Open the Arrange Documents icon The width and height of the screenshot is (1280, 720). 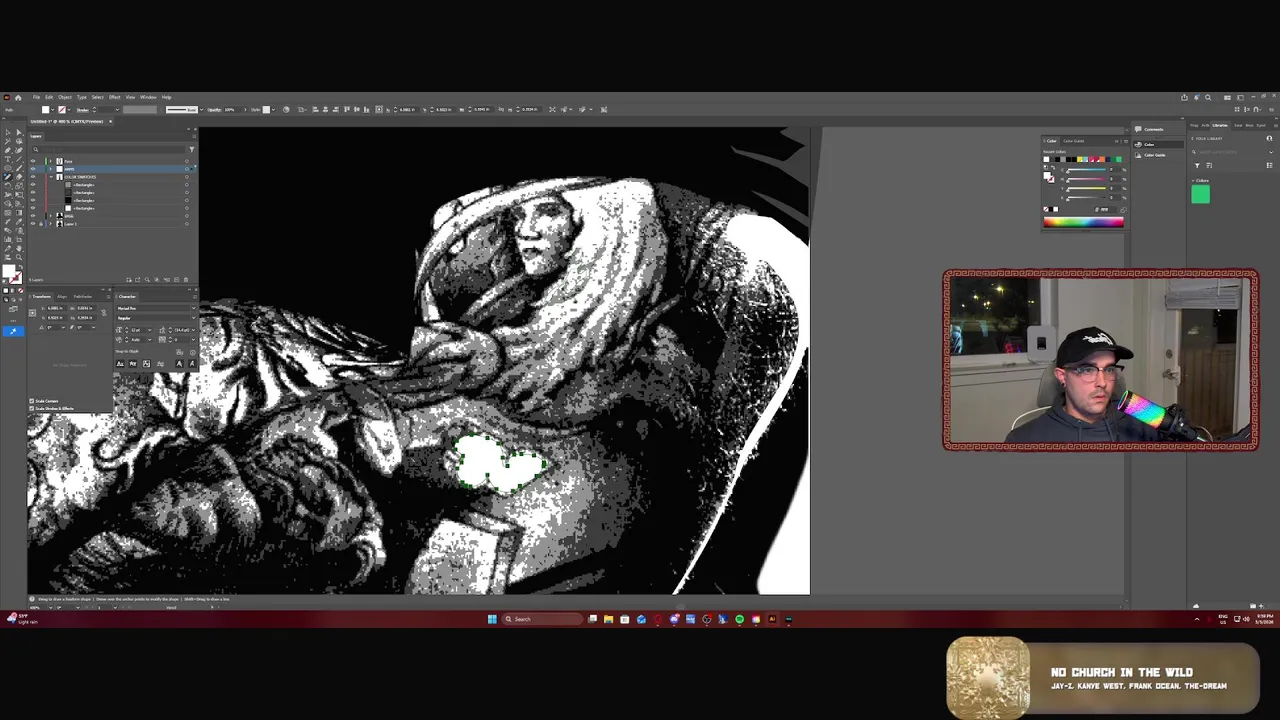pos(1227,97)
